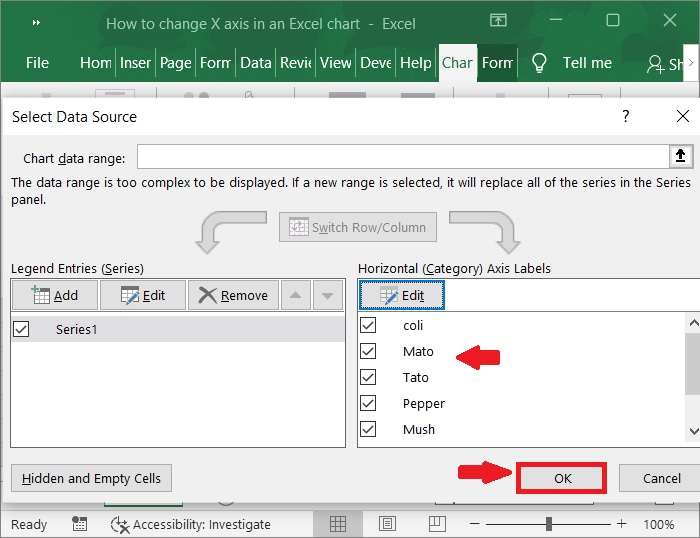Open the Help ribbon tab
The image size is (700, 538).
[x=416, y=63]
